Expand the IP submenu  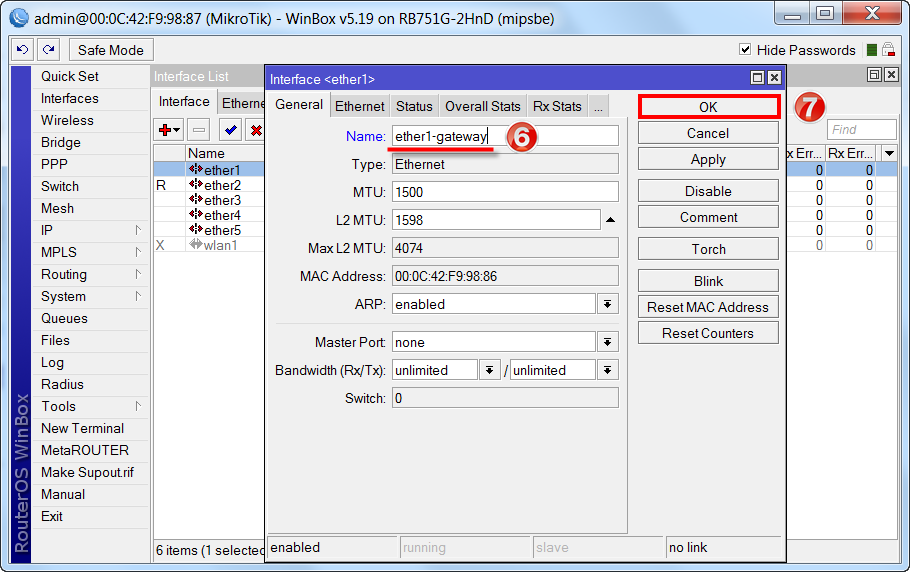click(138, 230)
